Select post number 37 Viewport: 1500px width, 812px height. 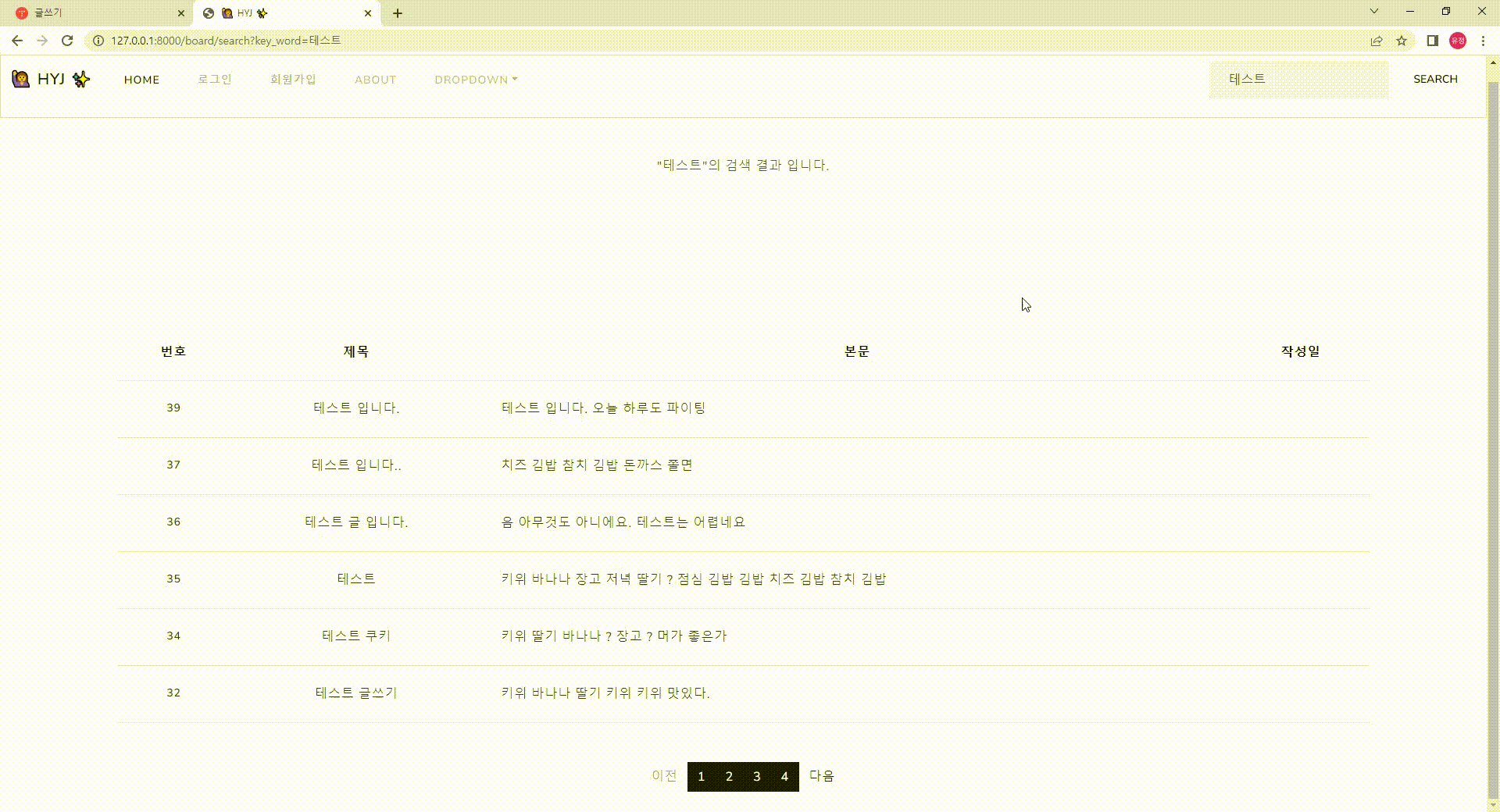173,465
